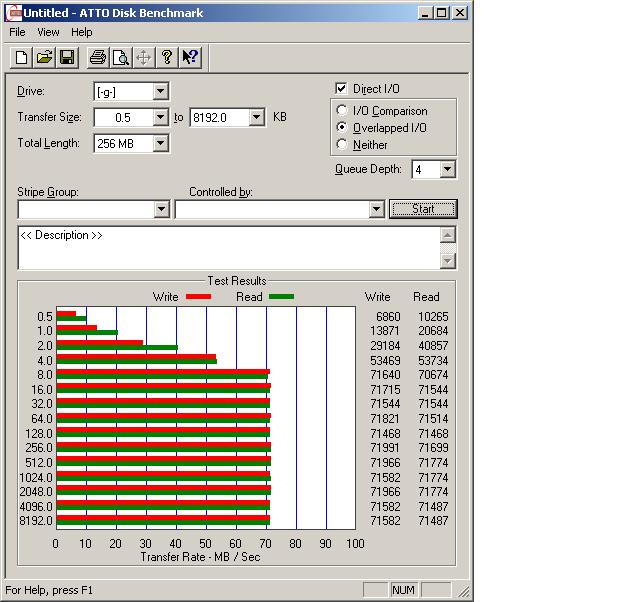640x602 pixels.
Task: Click the Read value 71699
Action: coord(433,448)
